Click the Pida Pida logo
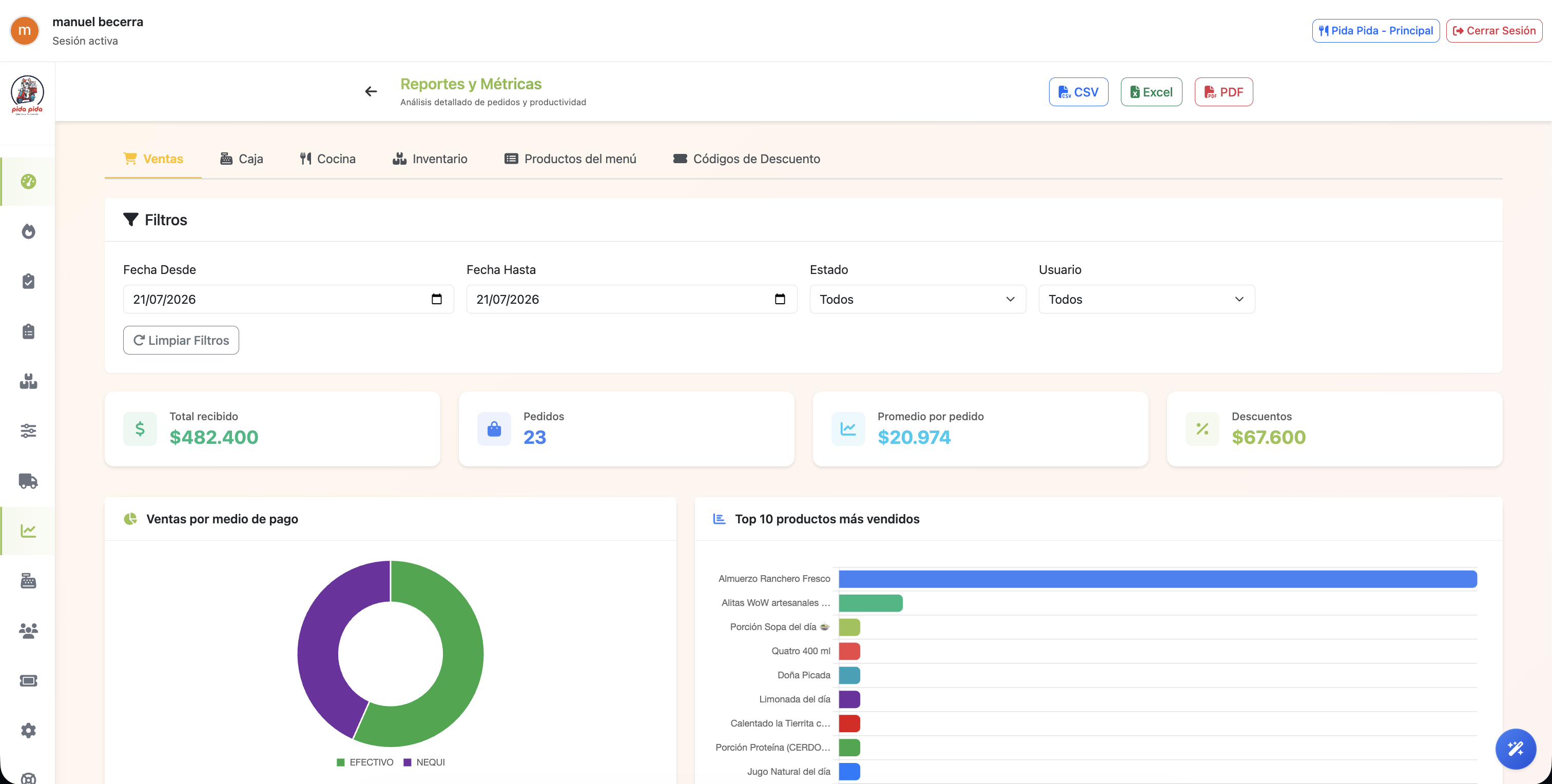 27,94
